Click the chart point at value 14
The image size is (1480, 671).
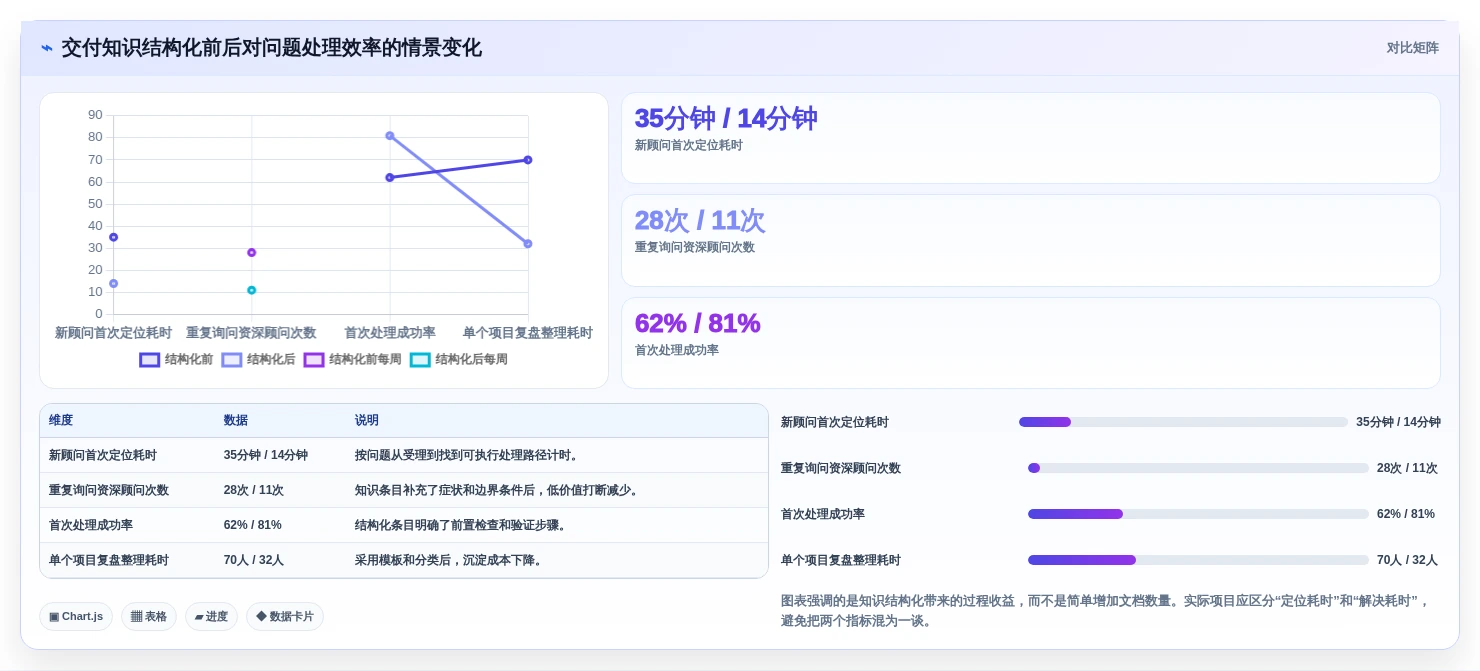114,284
